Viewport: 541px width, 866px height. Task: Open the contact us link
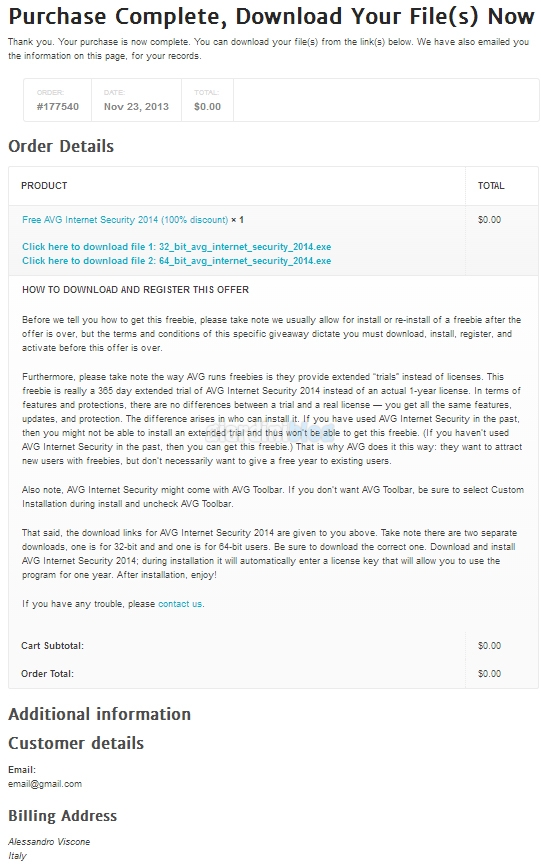click(180, 604)
